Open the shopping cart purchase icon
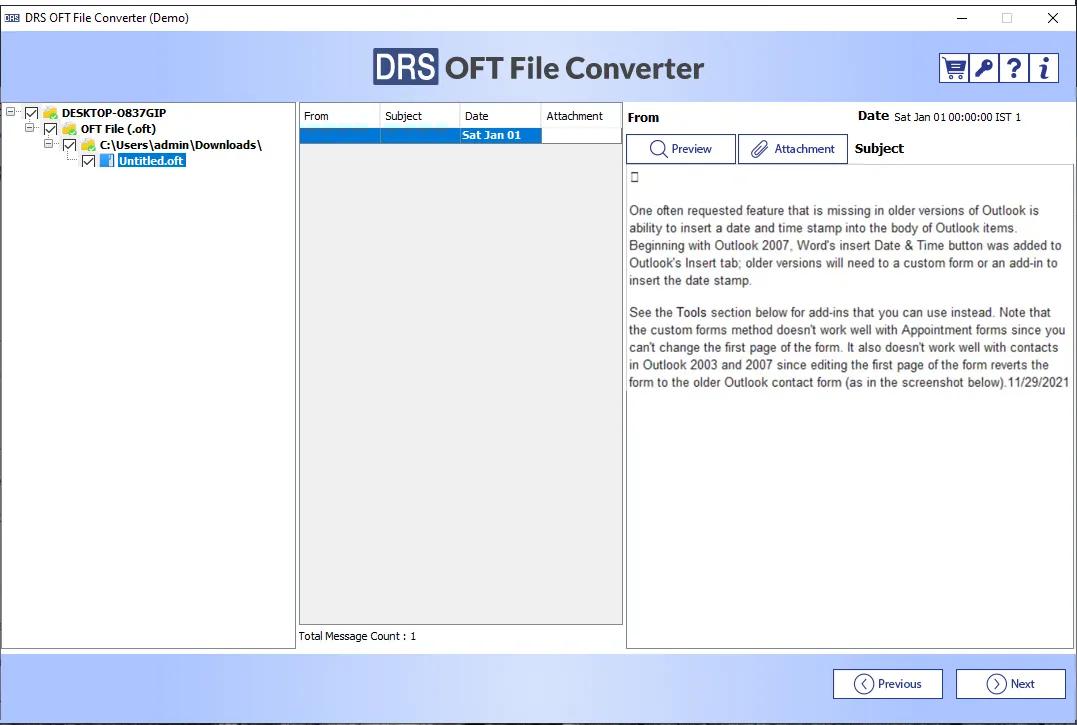Screen dimensions: 1077x725 coord(954,69)
